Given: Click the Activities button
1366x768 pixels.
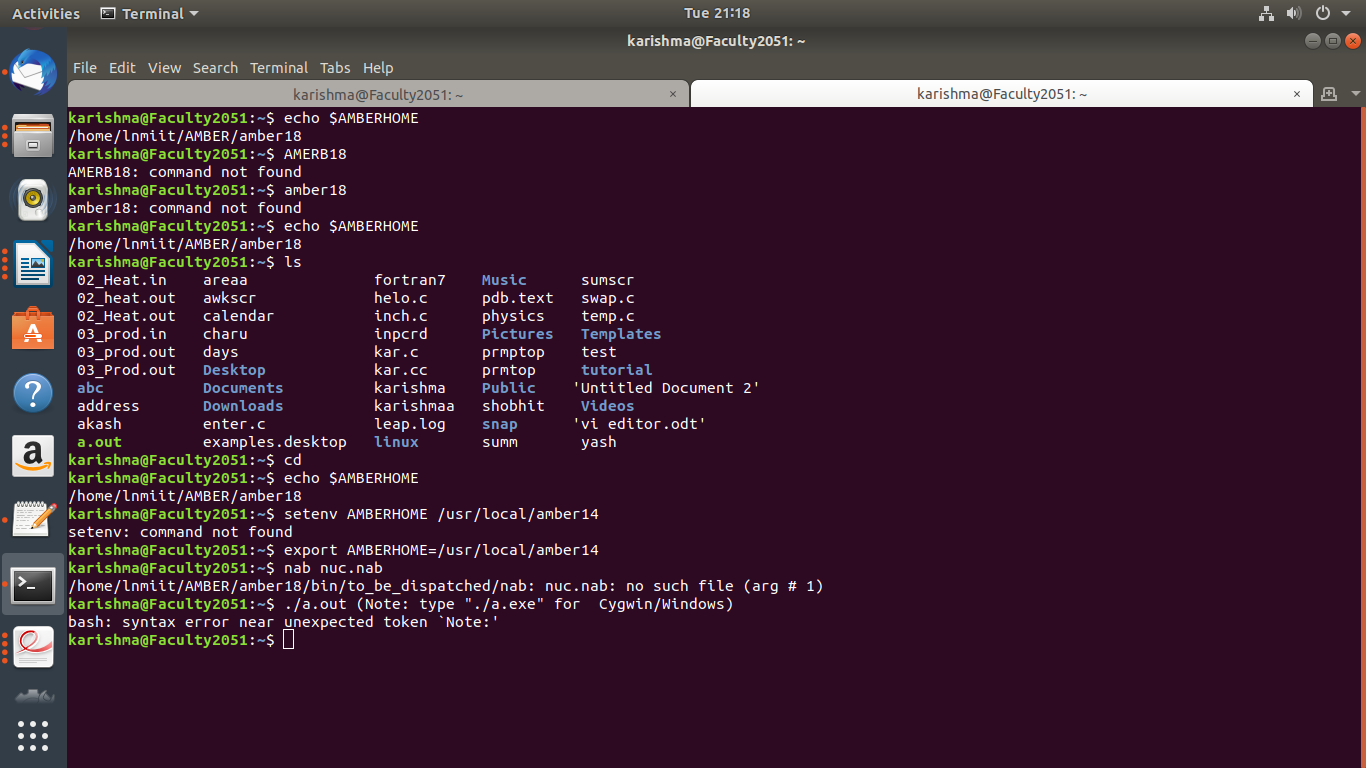Looking at the screenshot, I should point(45,14).
